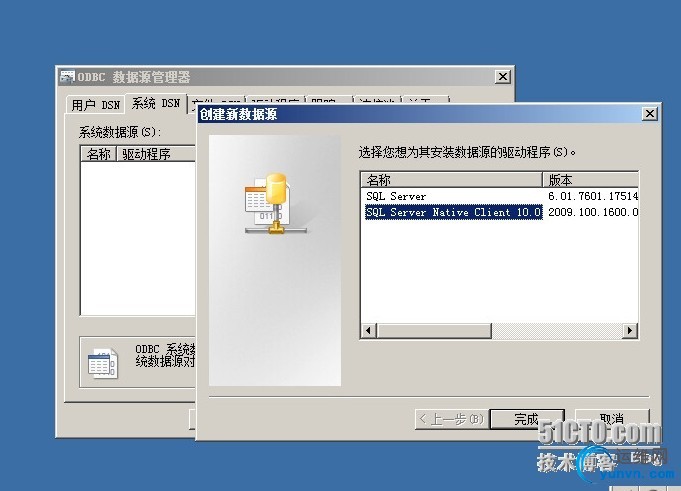Click 名称 column header in ODBC manager list

coord(99,154)
